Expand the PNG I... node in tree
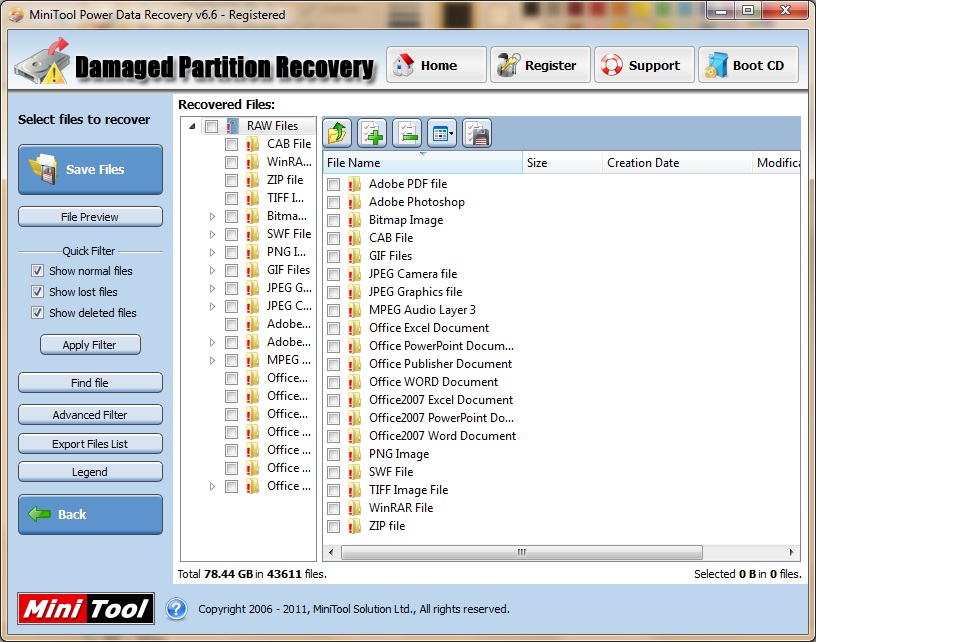Image resolution: width=960 pixels, height=642 pixels. (212, 252)
